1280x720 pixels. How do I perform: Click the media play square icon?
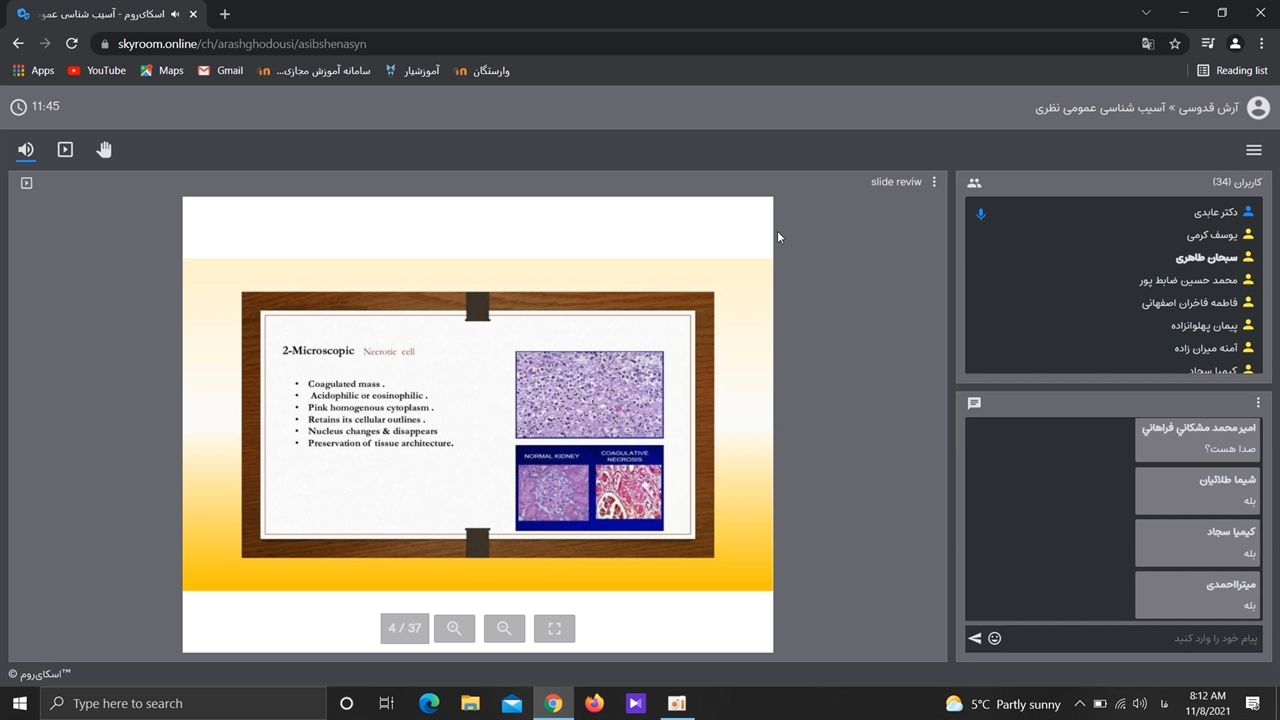(x=65, y=150)
